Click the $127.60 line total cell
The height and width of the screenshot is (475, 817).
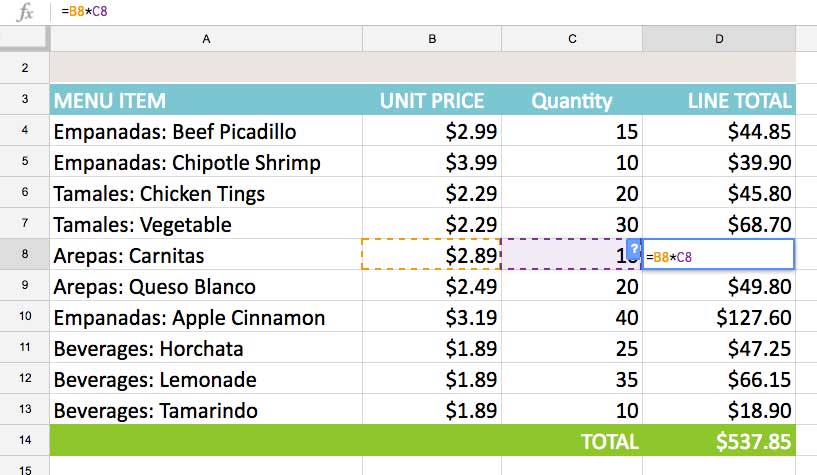click(719, 318)
